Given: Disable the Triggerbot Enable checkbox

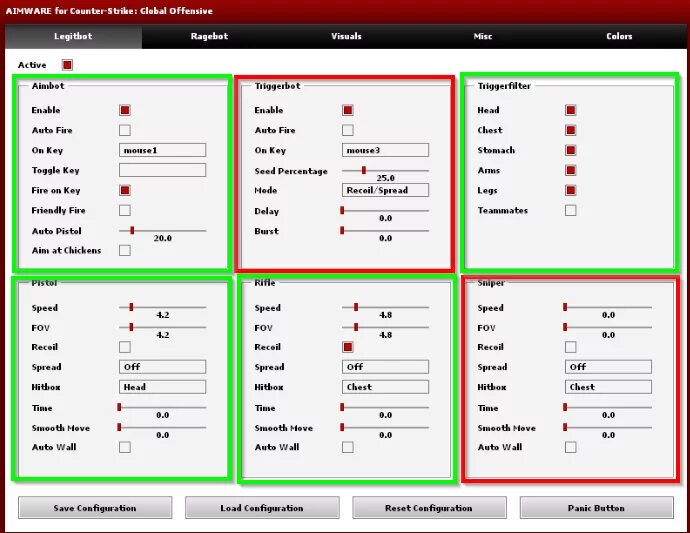Looking at the screenshot, I should 348,110.
